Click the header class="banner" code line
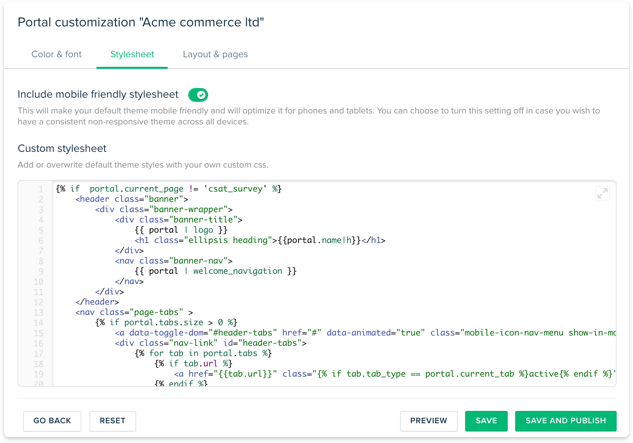Viewport: 633px width, 443px height. pyautogui.click(x=132, y=199)
